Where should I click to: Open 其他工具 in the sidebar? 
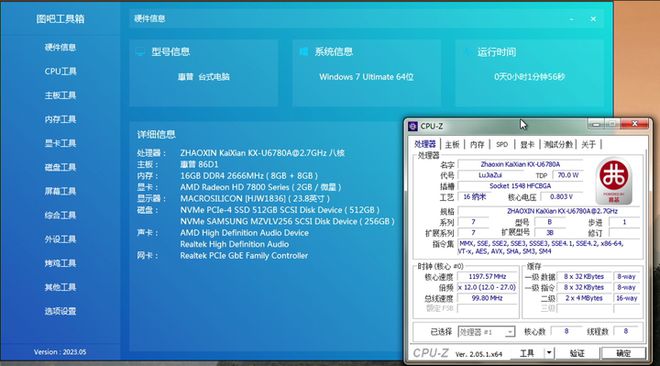[x=60, y=287]
